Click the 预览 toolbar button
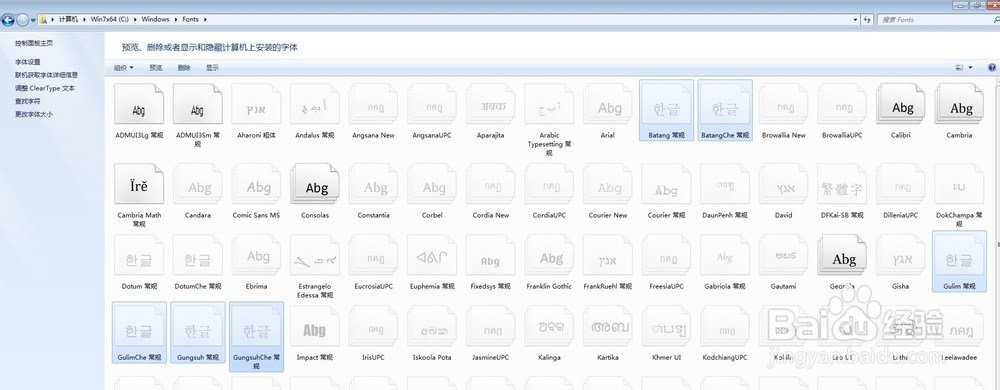The width and height of the screenshot is (1000, 390). [156, 68]
